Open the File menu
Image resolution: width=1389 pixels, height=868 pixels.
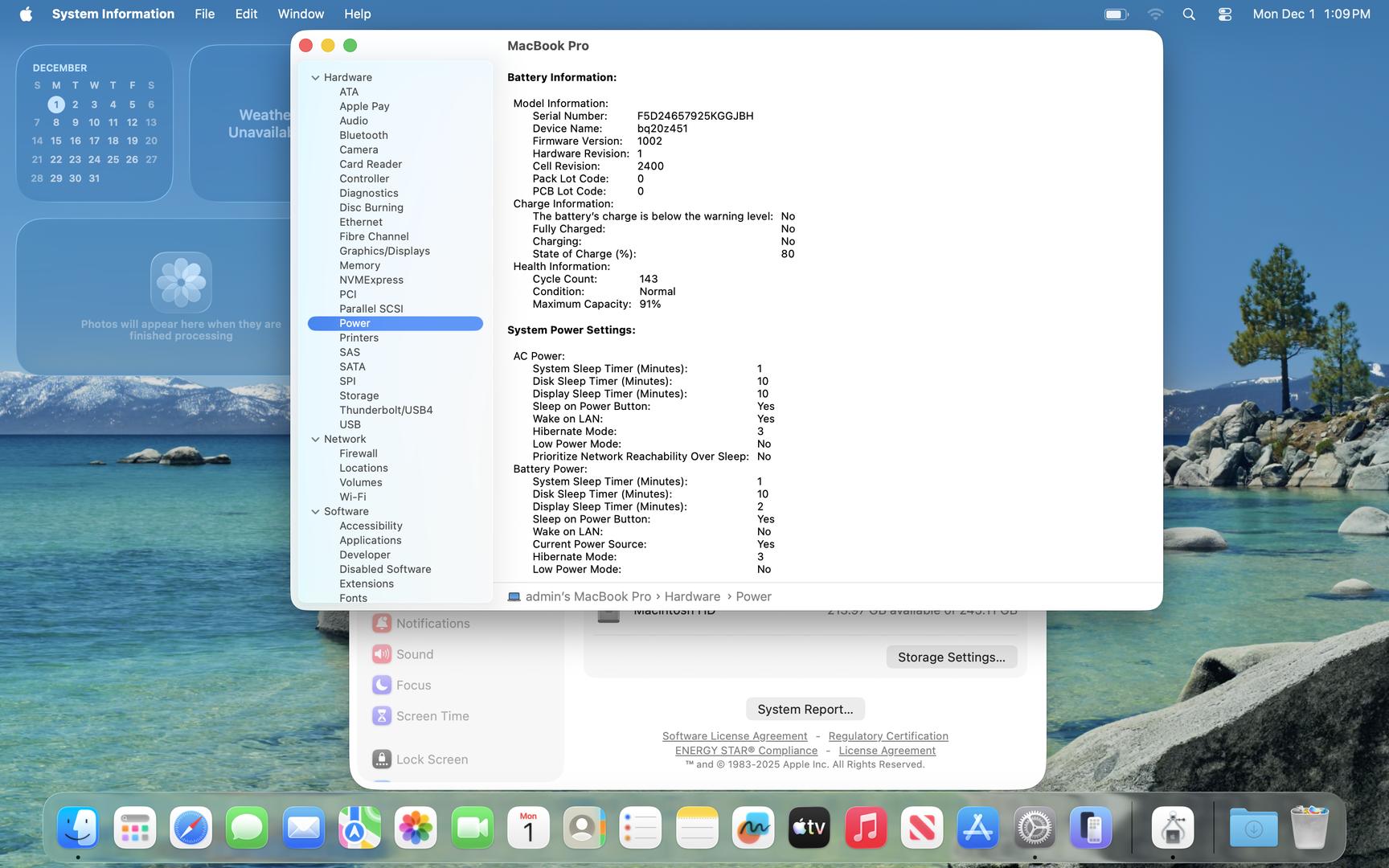(x=204, y=14)
